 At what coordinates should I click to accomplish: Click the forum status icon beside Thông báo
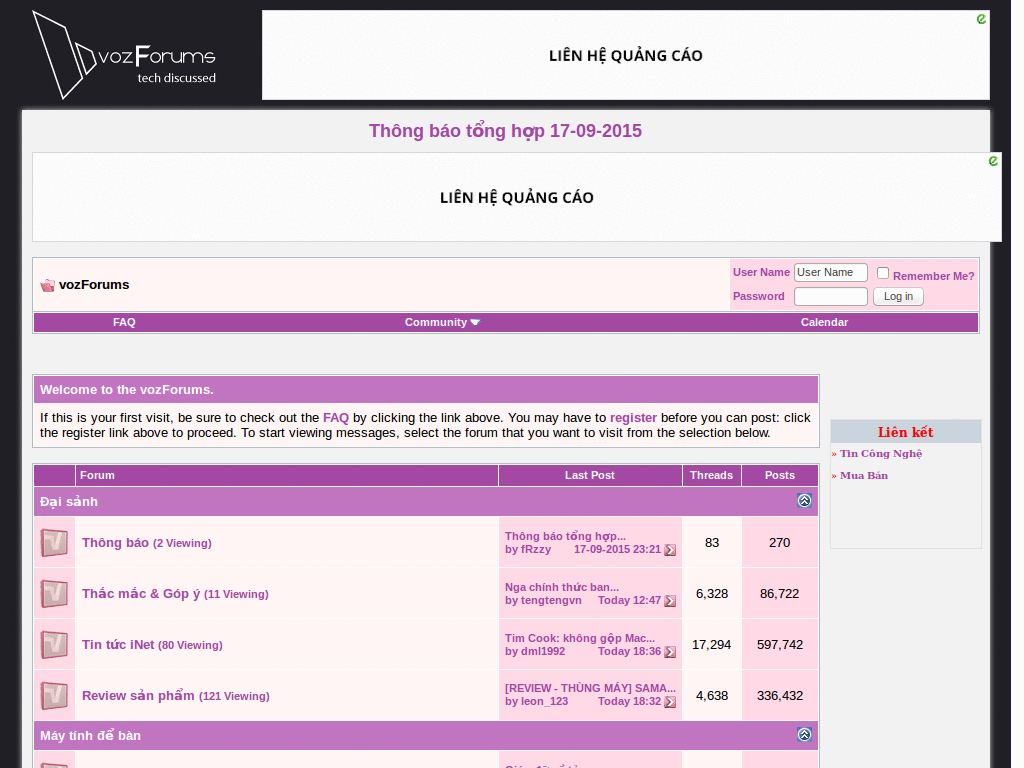pyautogui.click(x=54, y=543)
